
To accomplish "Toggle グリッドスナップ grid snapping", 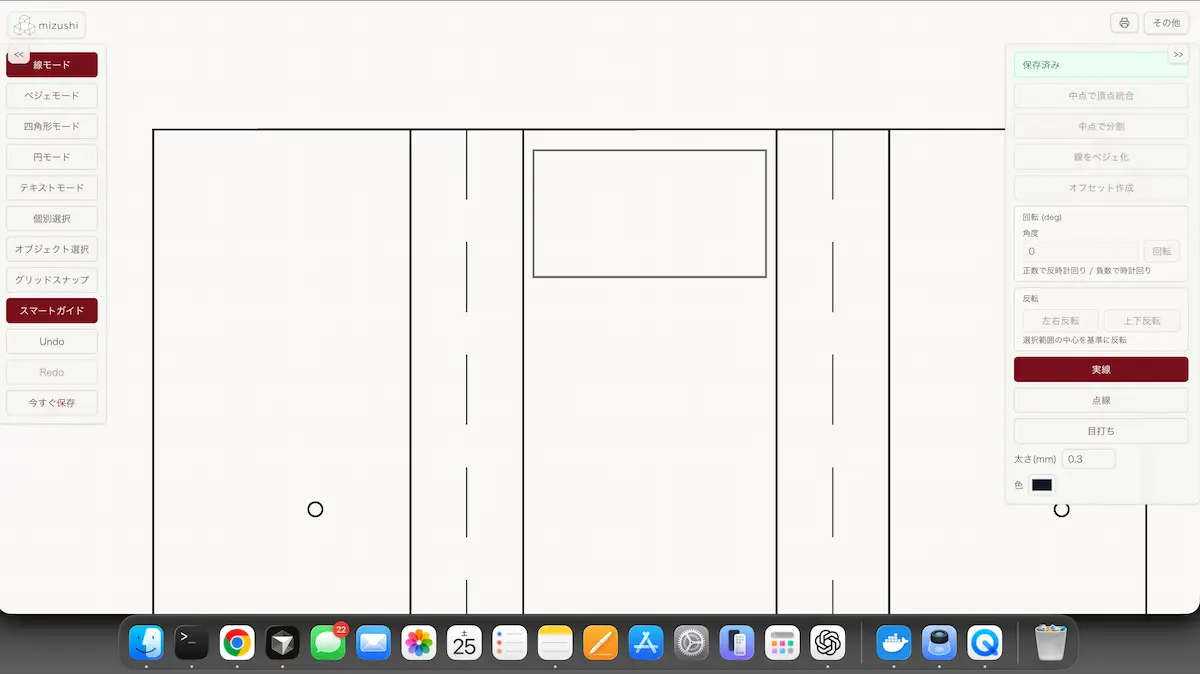I will [x=52, y=280].
